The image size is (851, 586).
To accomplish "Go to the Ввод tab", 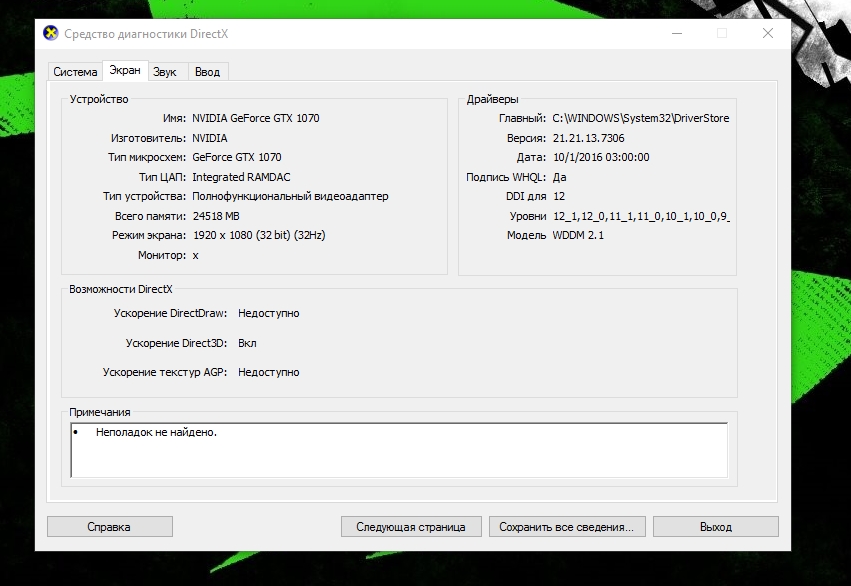I will coord(207,72).
